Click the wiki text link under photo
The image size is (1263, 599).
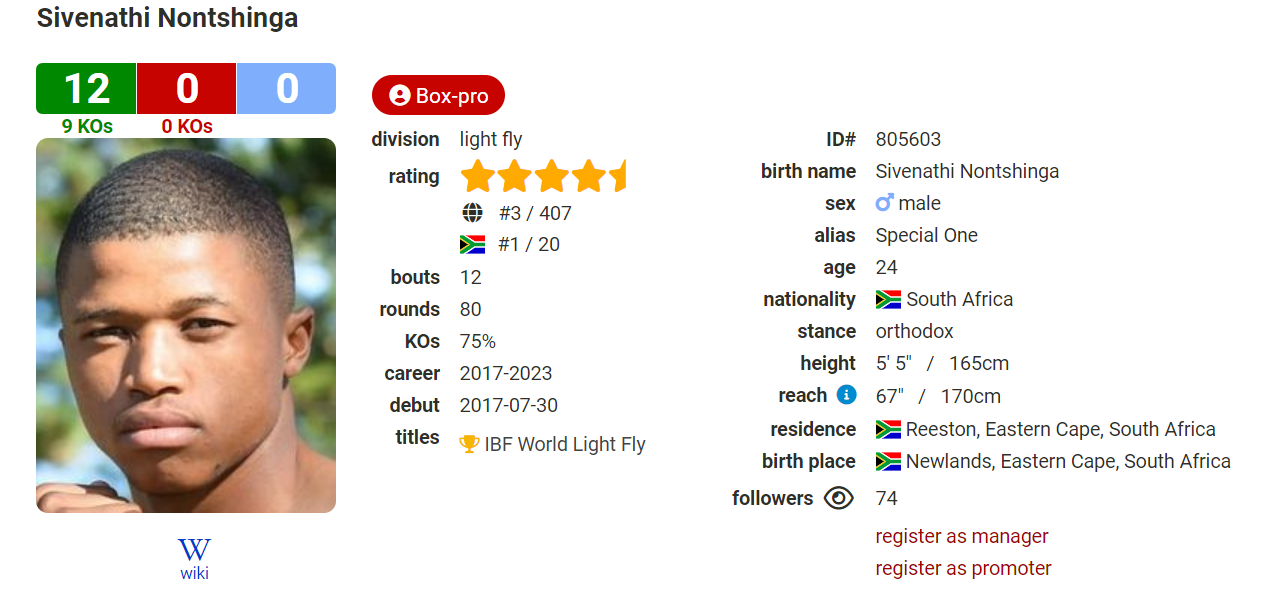click(194, 573)
